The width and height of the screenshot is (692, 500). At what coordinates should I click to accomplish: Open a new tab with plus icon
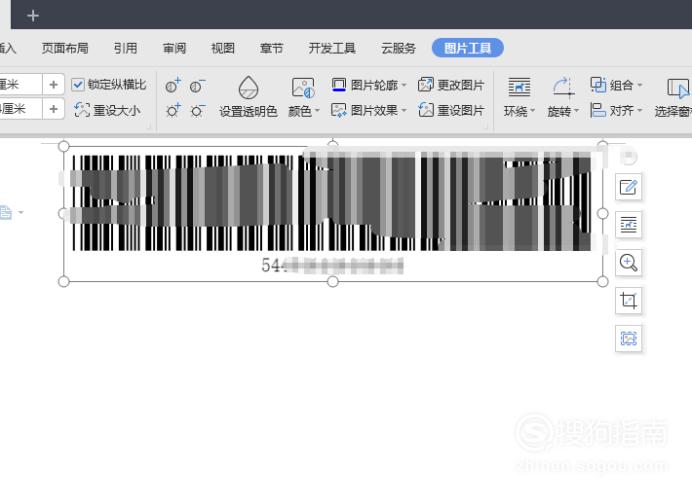pyautogui.click(x=33, y=15)
